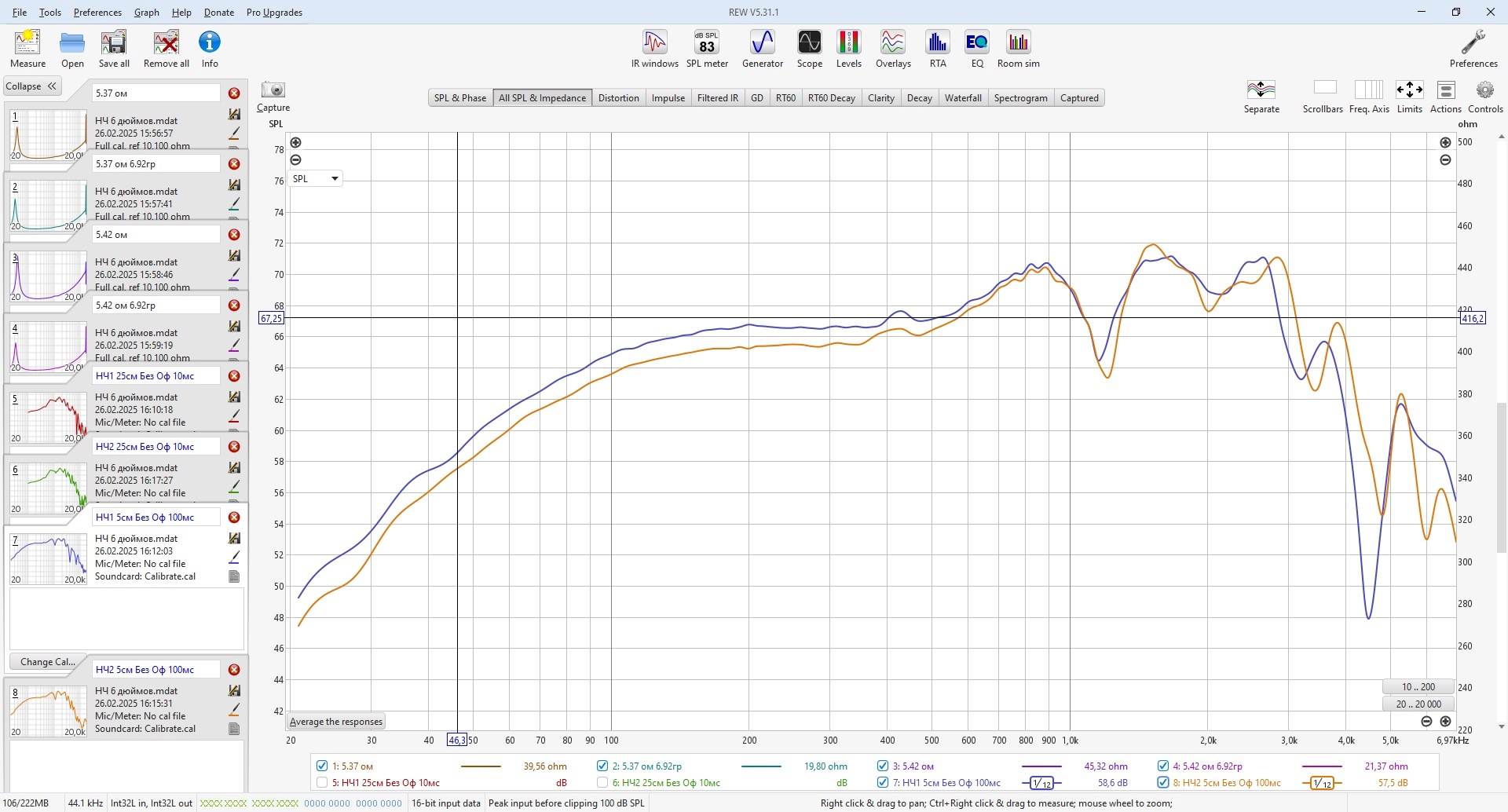Image resolution: width=1508 pixels, height=812 pixels.
Task: Disable trace 7: НЧ1 5см Без Оф 100мс
Action: click(x=883, y=782)
